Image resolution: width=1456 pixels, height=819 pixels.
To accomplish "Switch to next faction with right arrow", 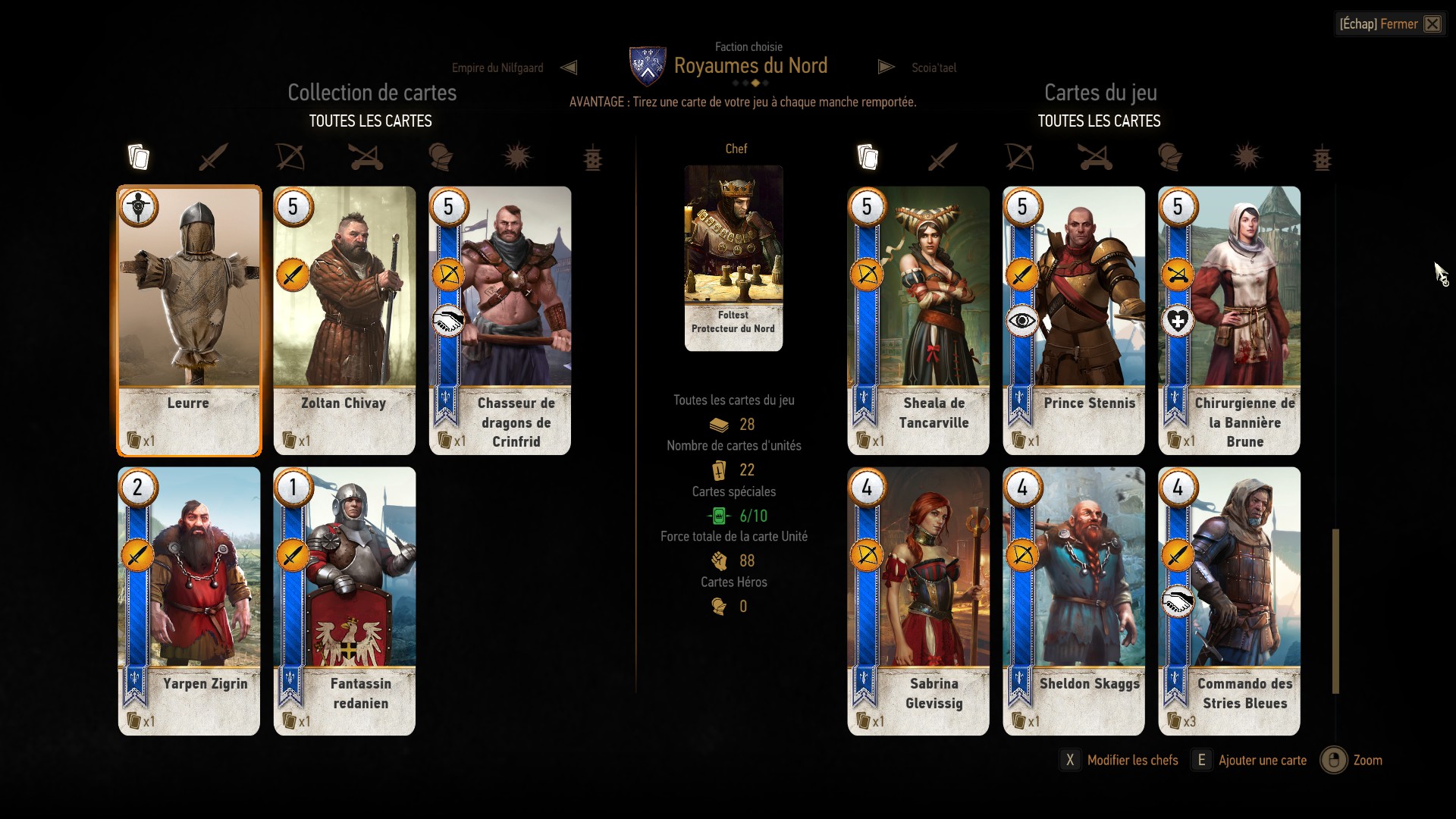I will pyautogui.click(x=886, y=67).
